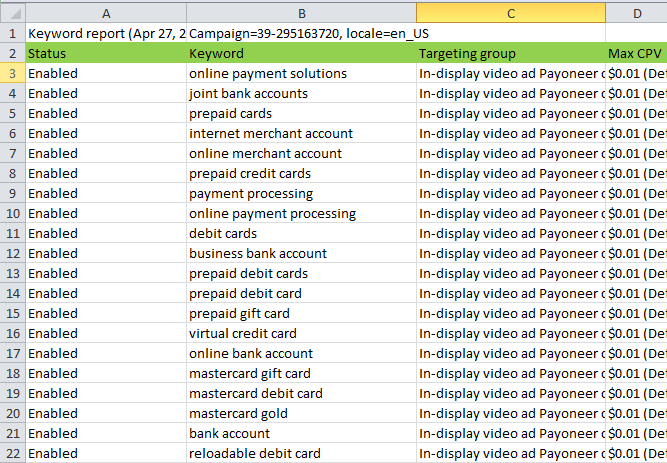Click the 'Keyword report (Apr 27' cell
Screen dimensions: 667x463
106,33
